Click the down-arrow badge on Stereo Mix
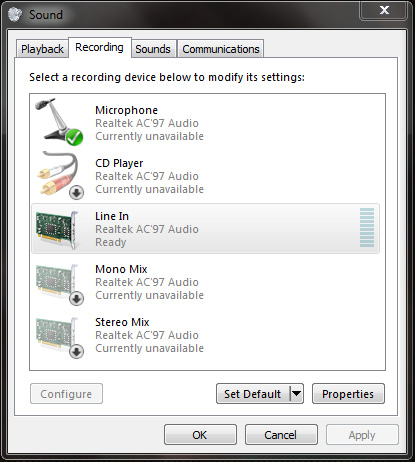 (x=76, y=351)
